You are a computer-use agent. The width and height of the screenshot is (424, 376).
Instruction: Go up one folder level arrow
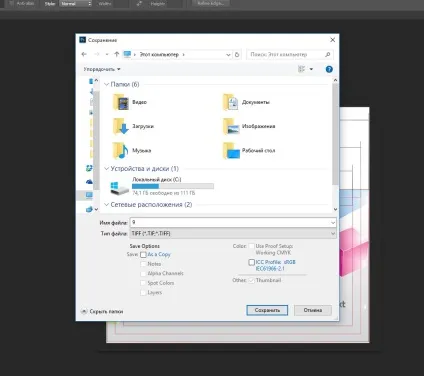pos(116,54)
